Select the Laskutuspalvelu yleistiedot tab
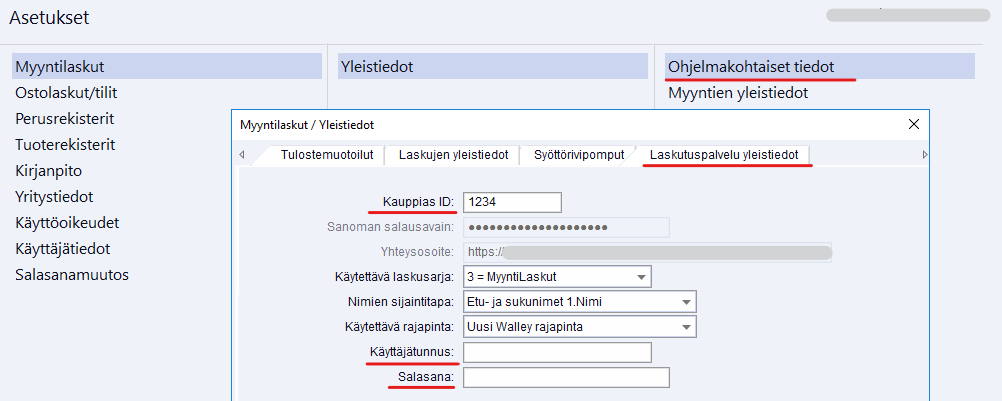 point(724,155)
